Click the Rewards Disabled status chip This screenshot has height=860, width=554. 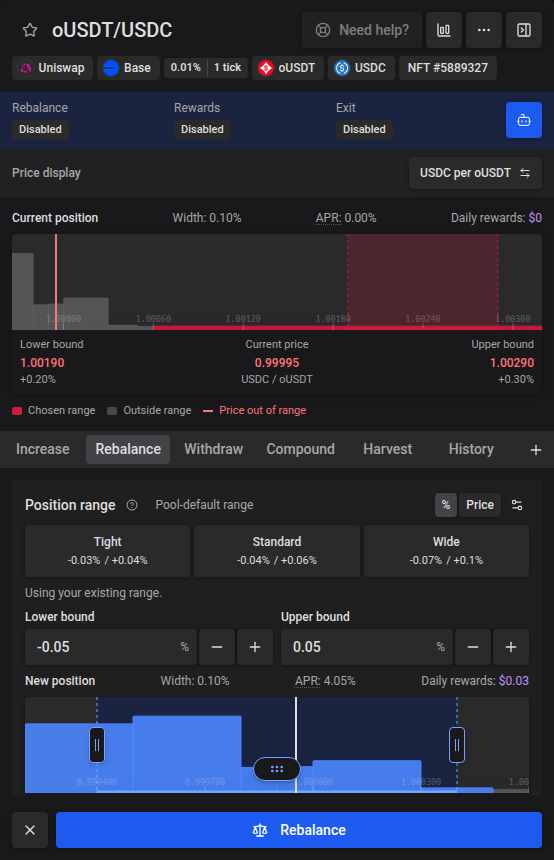pos(202,129)
